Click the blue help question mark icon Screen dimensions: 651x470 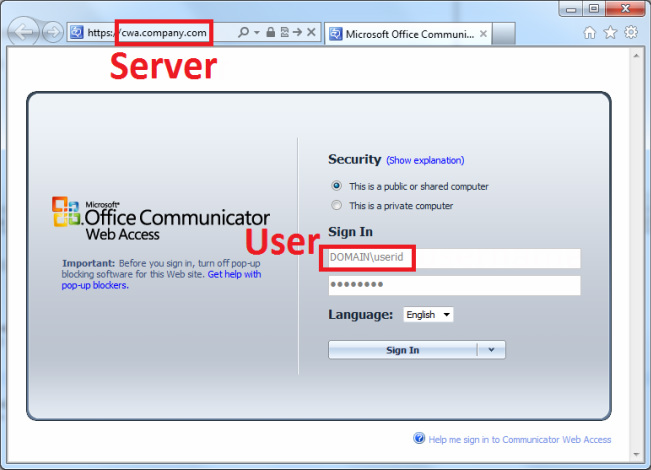pos(419,438)
